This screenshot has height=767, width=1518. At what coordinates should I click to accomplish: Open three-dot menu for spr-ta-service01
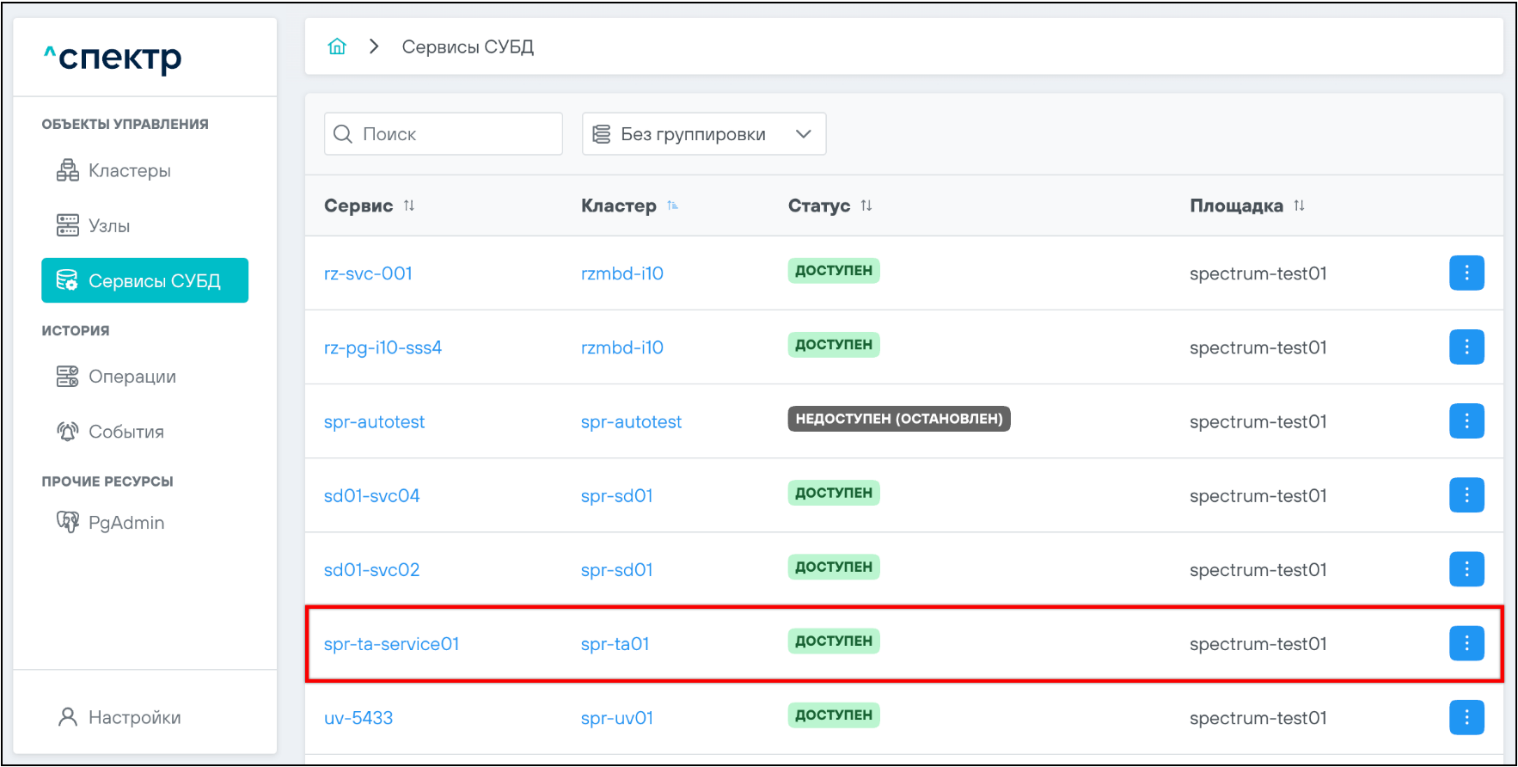(1466, 643)
